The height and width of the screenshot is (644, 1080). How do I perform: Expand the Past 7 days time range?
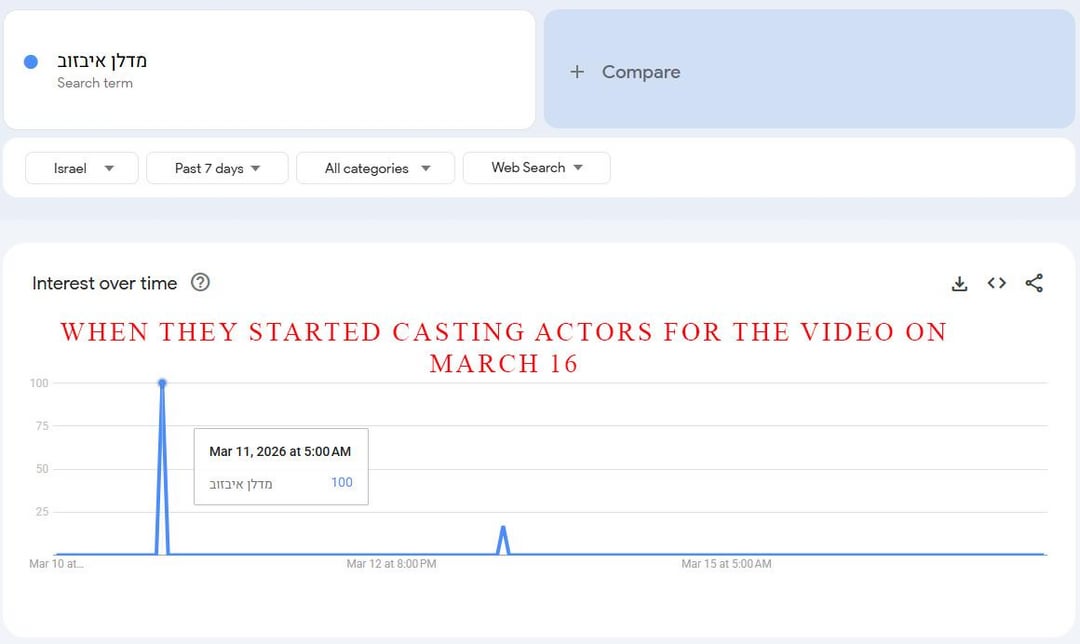pos(217,168)
